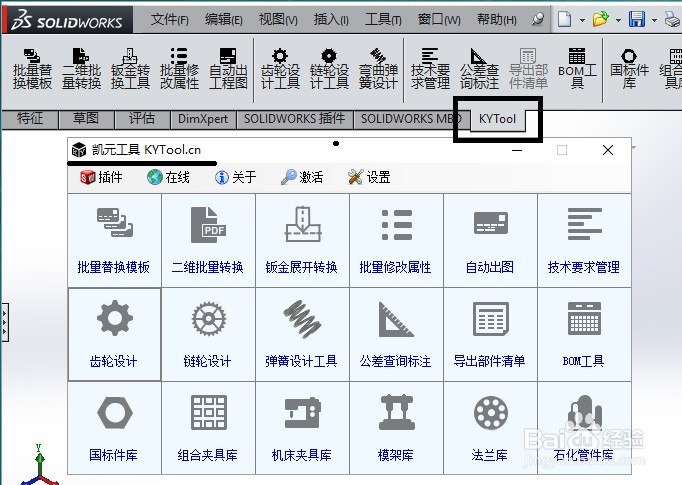Click 批量替换模板 in the SolidWorks ribbon
Image resolution: width=682 pixels, height=485 pixels.
[x=33, y=68]
